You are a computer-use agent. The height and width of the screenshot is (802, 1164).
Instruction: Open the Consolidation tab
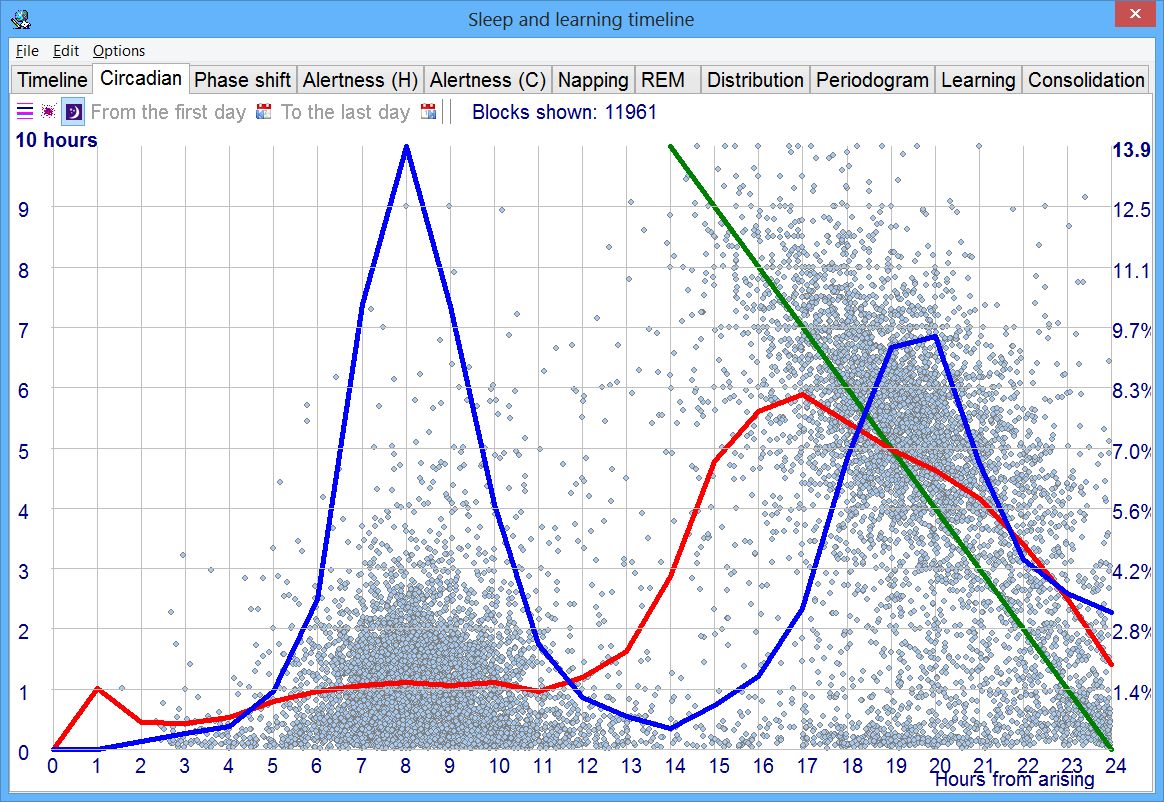[x=1086, y=80]
